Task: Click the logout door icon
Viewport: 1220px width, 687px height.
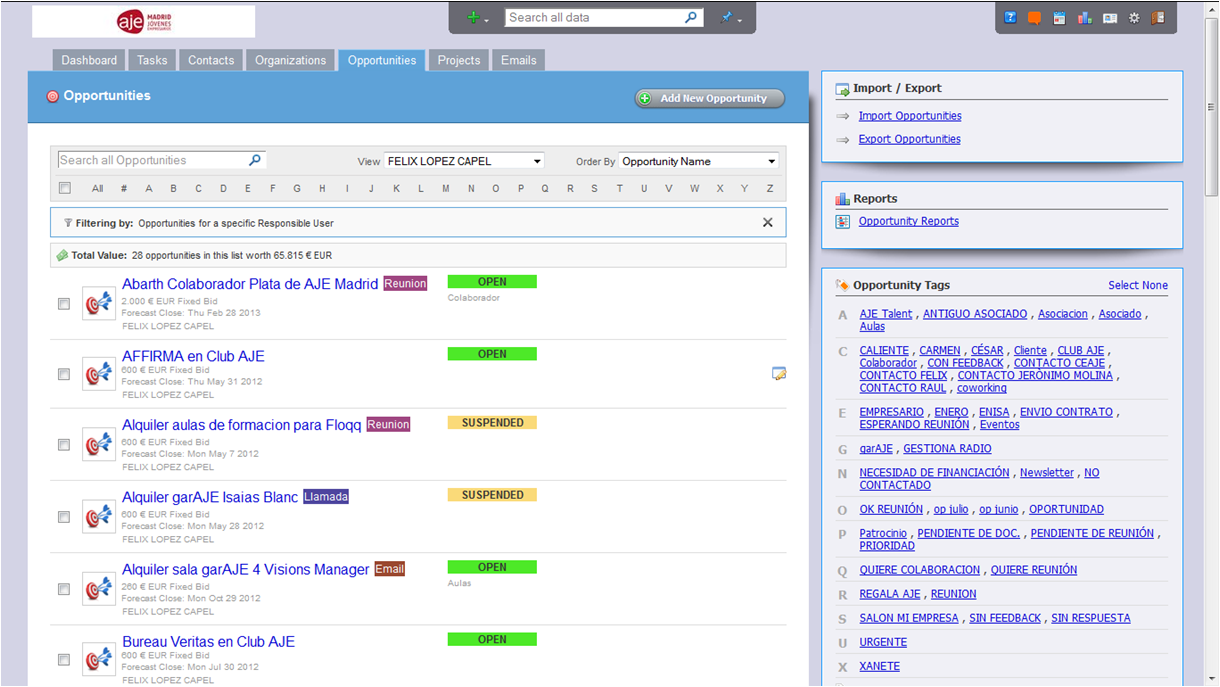Action: click(x=1158, y=18)
